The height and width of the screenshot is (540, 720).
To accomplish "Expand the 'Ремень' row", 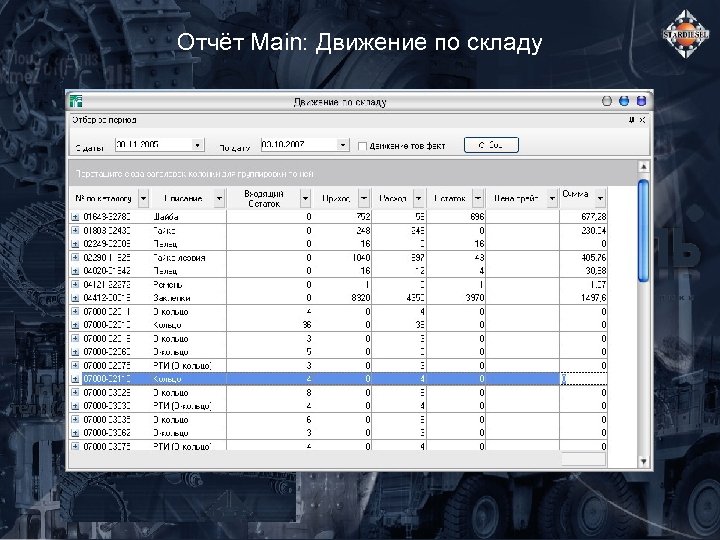I will pyautogui.click(x=75, y=284).
